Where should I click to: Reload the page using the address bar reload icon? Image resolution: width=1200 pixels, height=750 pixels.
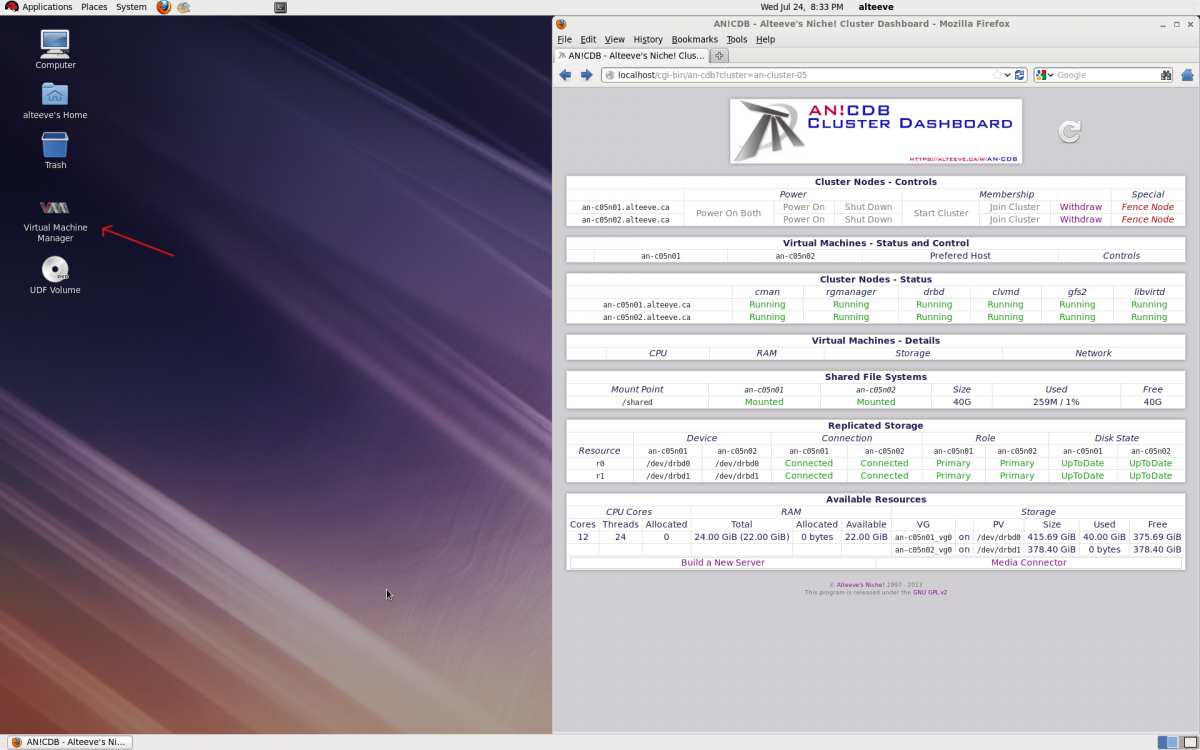click(1020, 75)
